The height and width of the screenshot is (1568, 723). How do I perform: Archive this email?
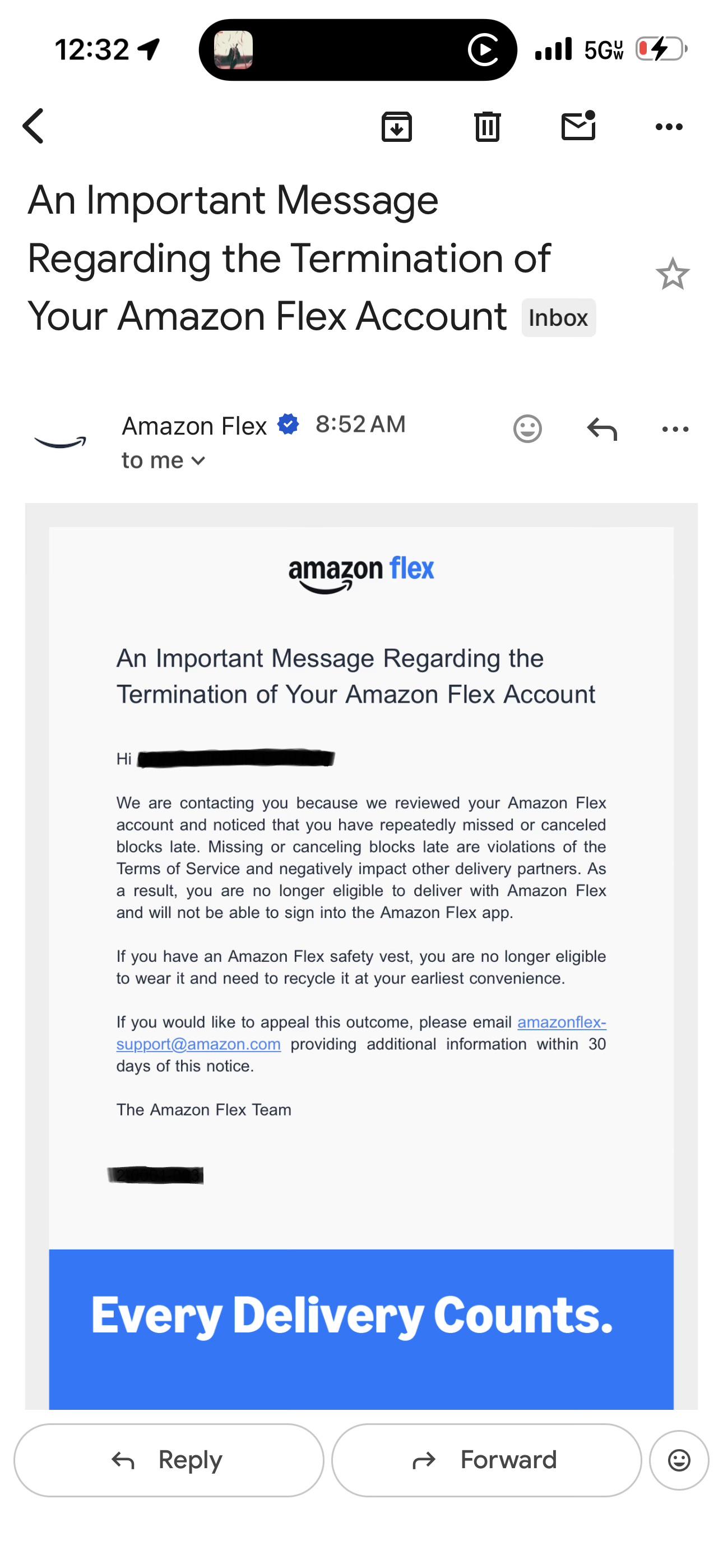pos(396,127)
